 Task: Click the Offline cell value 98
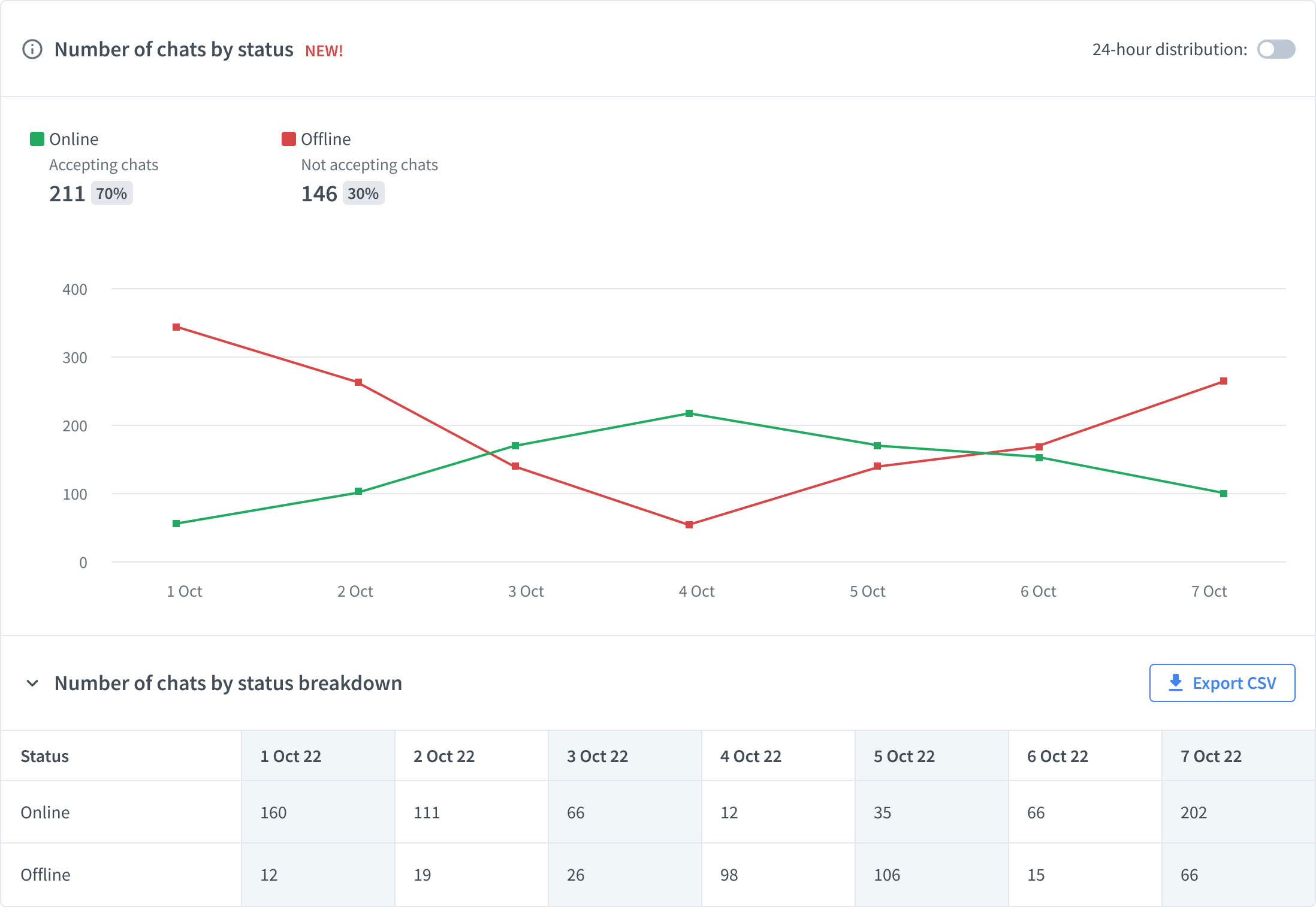(x=729, y=875)
